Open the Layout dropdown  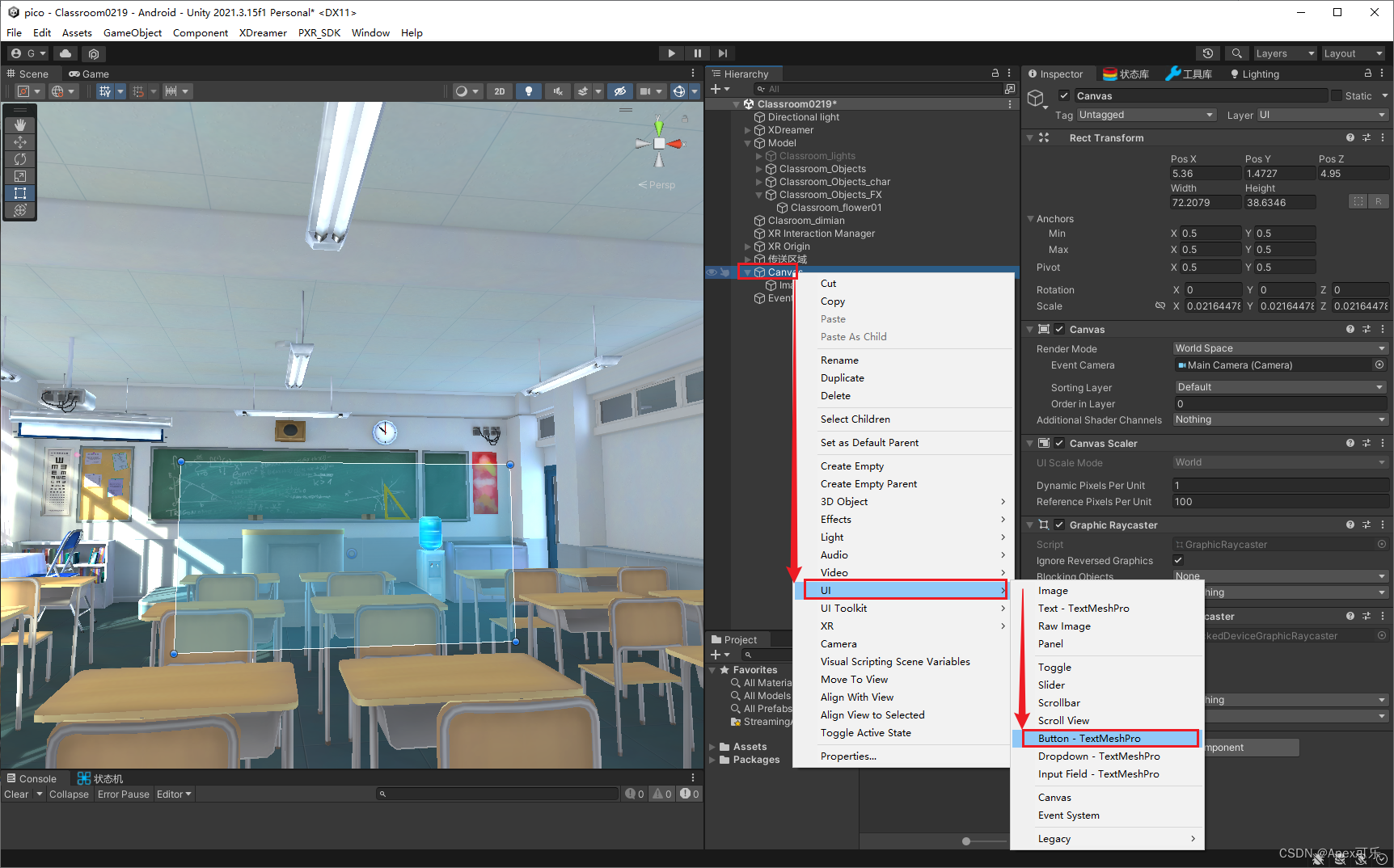point(1354,53)
